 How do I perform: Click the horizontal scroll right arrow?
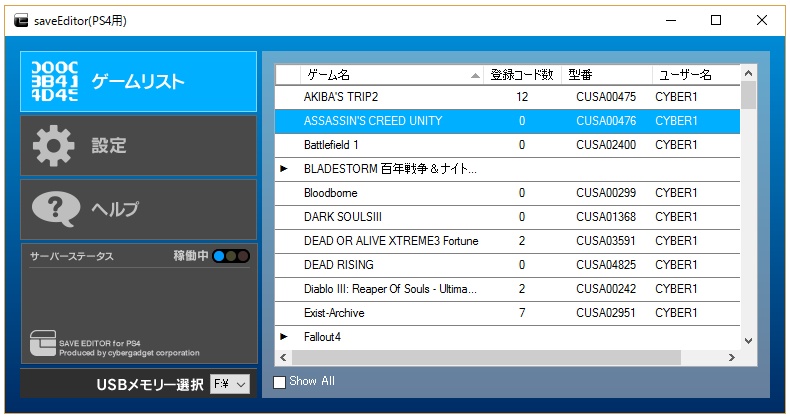pos(732,358)
